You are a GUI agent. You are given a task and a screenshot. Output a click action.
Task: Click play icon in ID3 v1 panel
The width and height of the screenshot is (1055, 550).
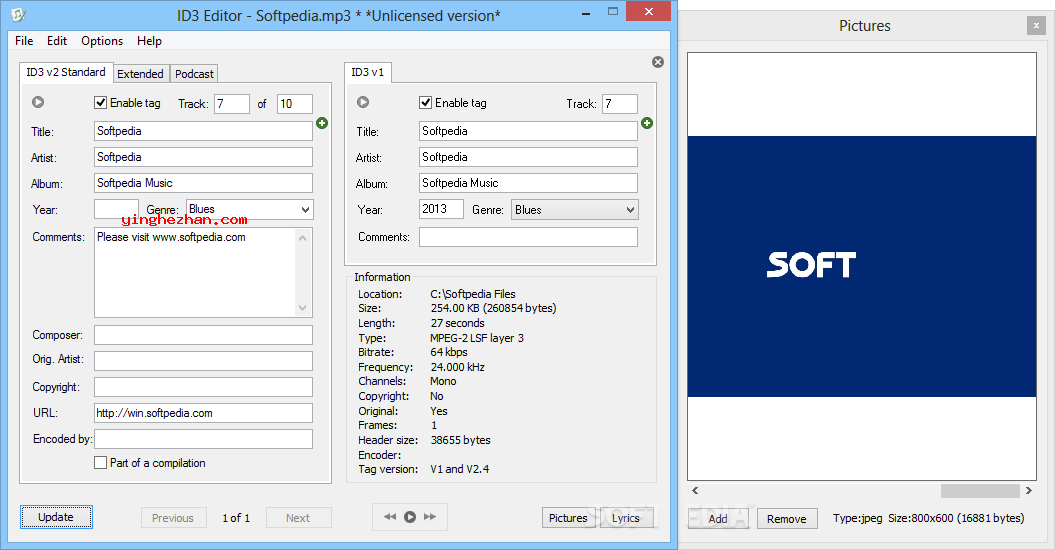[x=363, y=102]
